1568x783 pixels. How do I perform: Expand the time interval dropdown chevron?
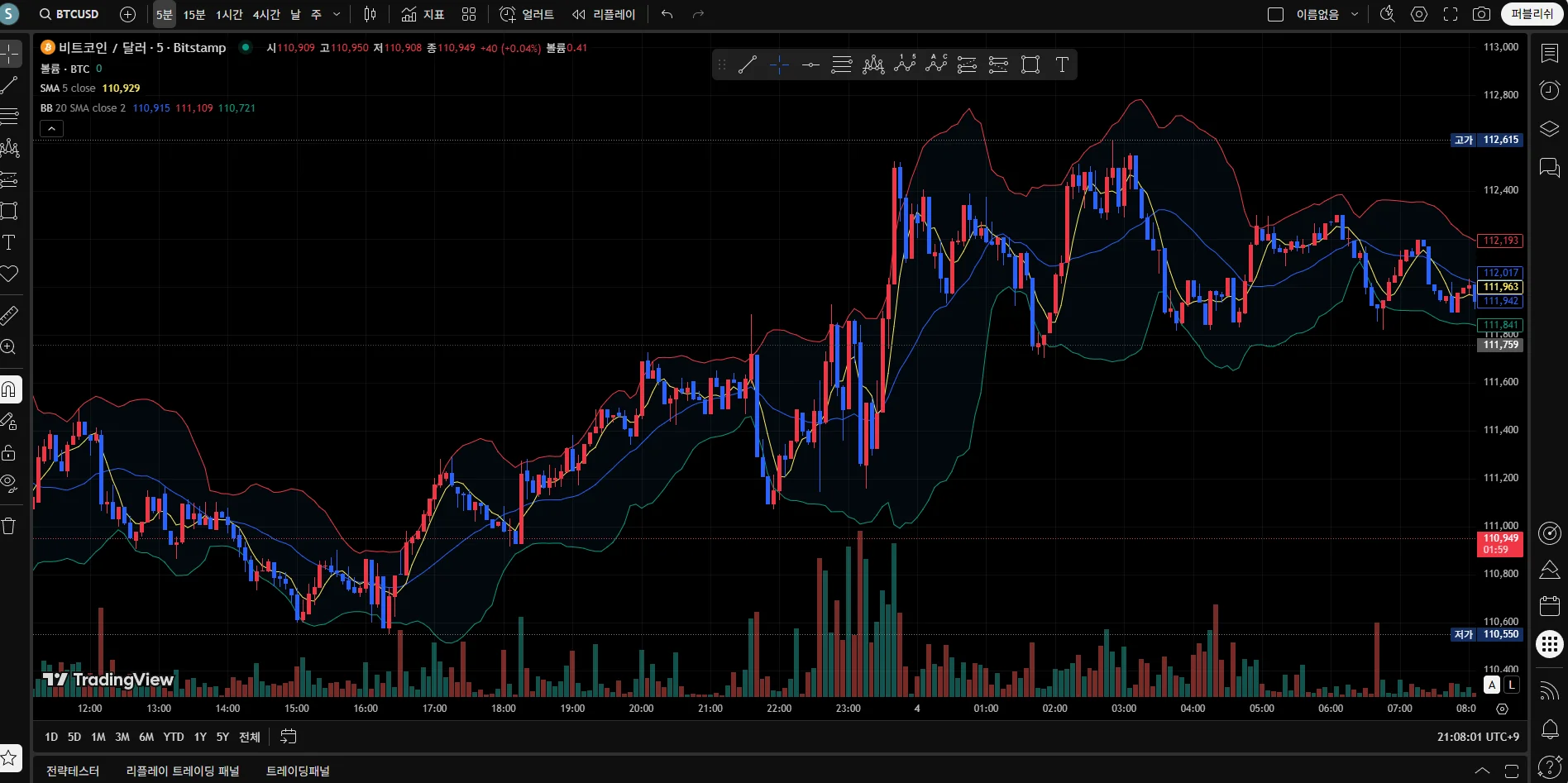point(337,14)
